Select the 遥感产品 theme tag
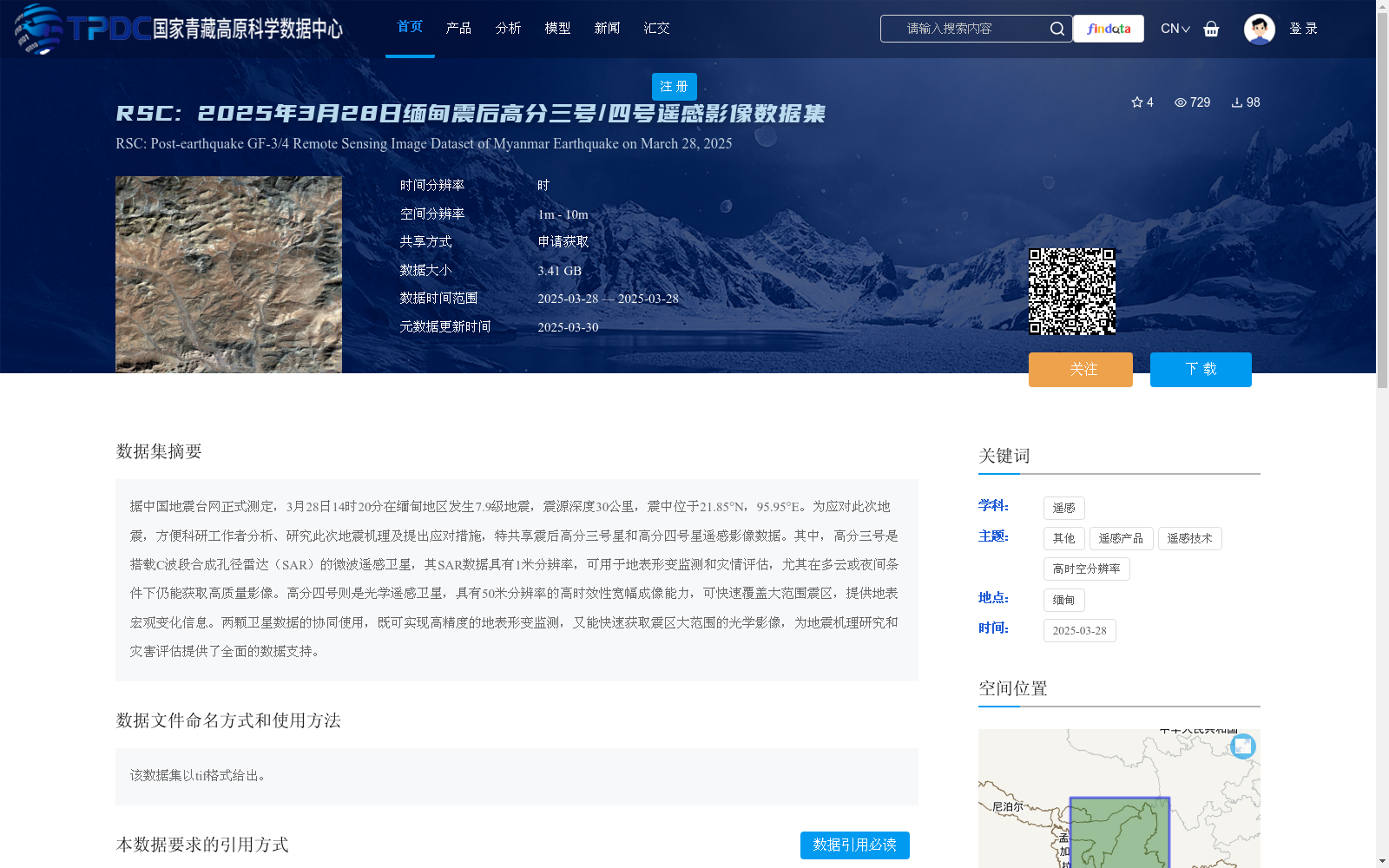 [x=1122, y=539]
